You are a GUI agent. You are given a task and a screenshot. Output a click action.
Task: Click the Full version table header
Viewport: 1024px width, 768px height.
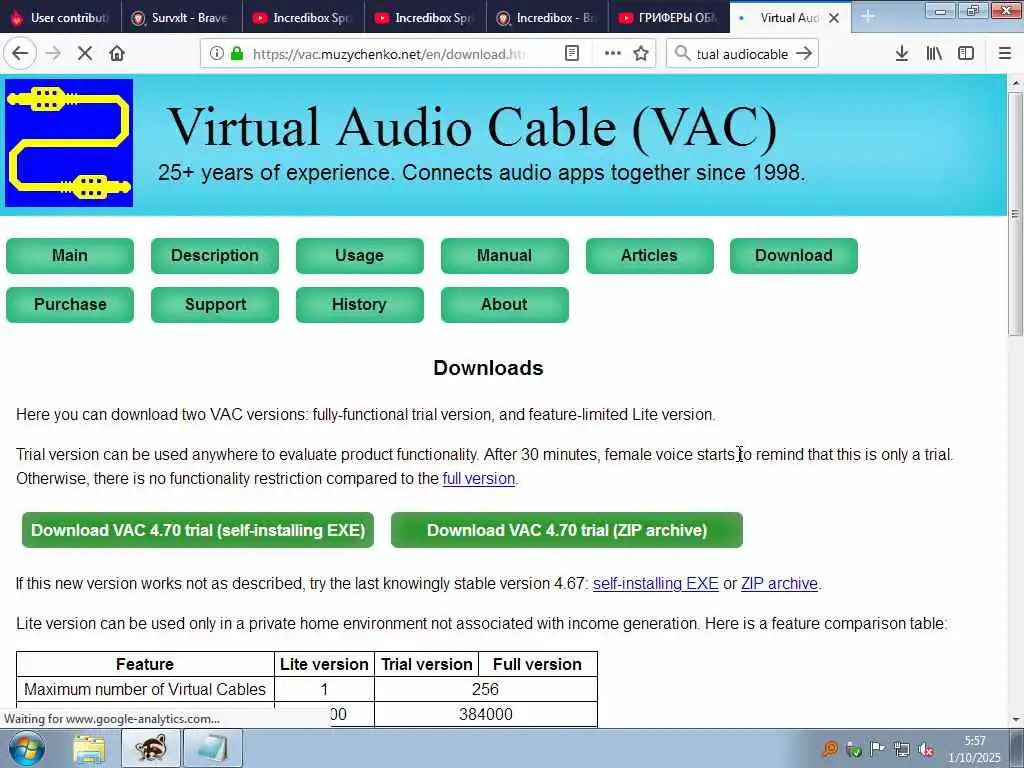[x=537, y=664]
